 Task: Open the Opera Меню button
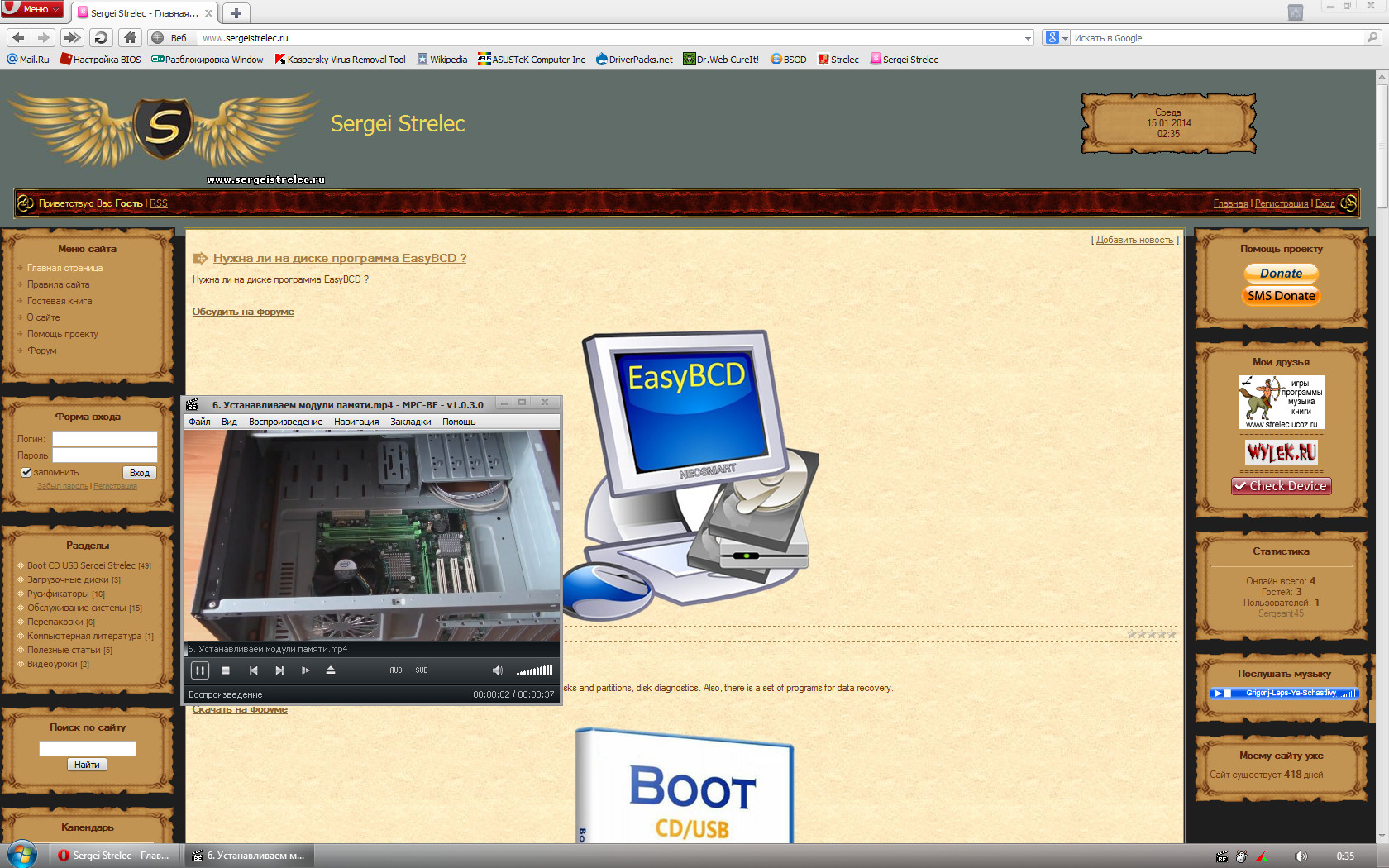point(33,9)
